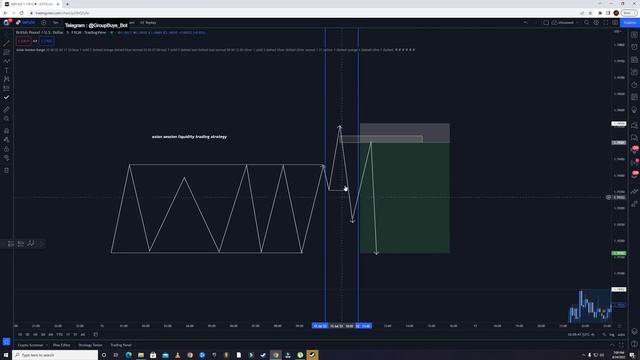Open the layout setup selector

point(546,22)
